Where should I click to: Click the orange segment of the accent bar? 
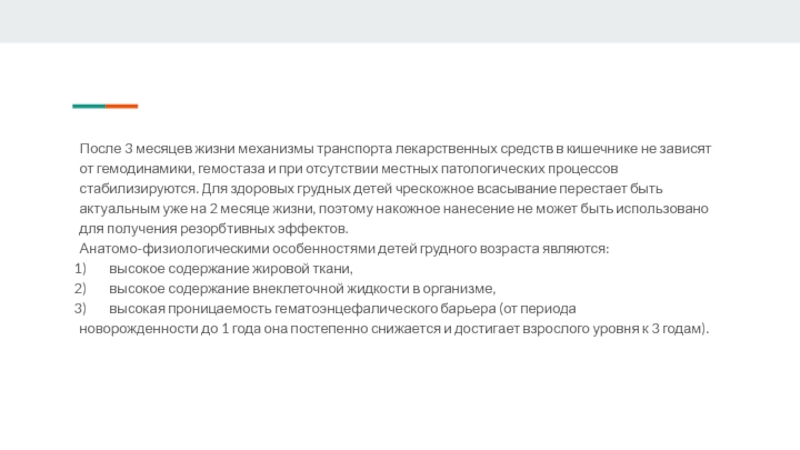click(122, 106)
